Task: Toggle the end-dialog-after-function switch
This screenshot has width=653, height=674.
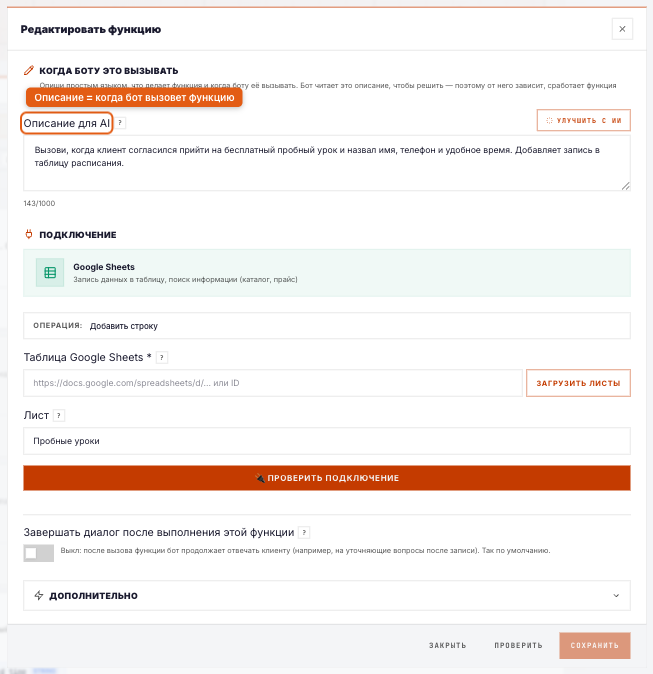Action: (x=39, y=553)
